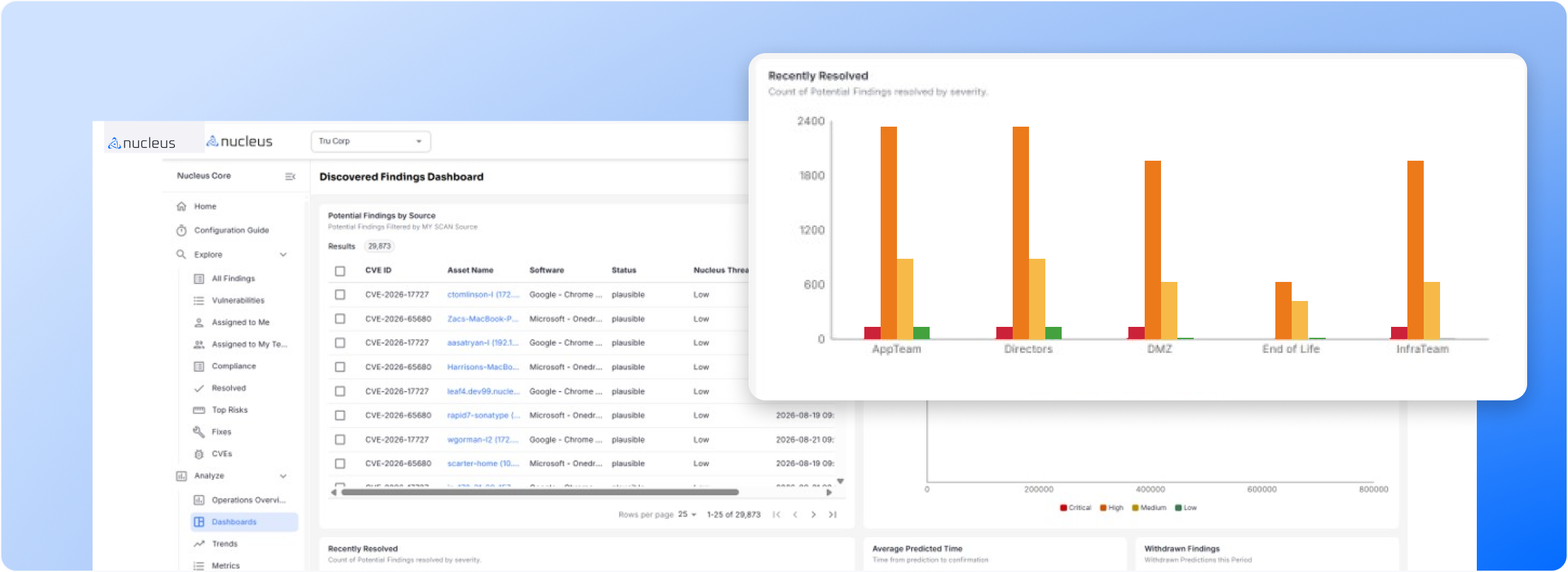Click the Nucleus logo next to Tru Corp

pos(239,142)
